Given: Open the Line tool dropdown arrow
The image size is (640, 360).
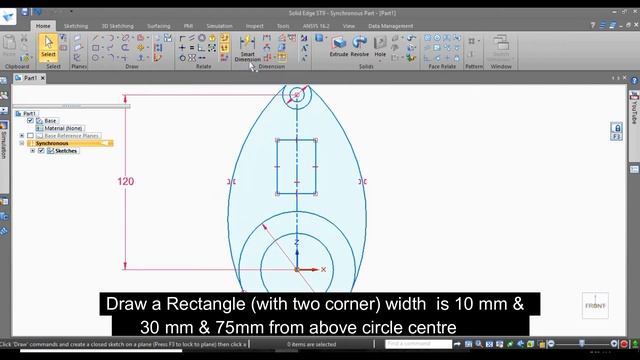Looking at the screenshot, I should pos(102,38).
